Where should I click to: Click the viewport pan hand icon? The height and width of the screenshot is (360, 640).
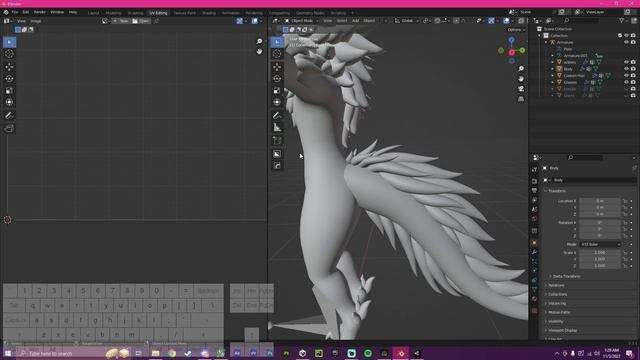pyautogui.click(x=521, y=78)
